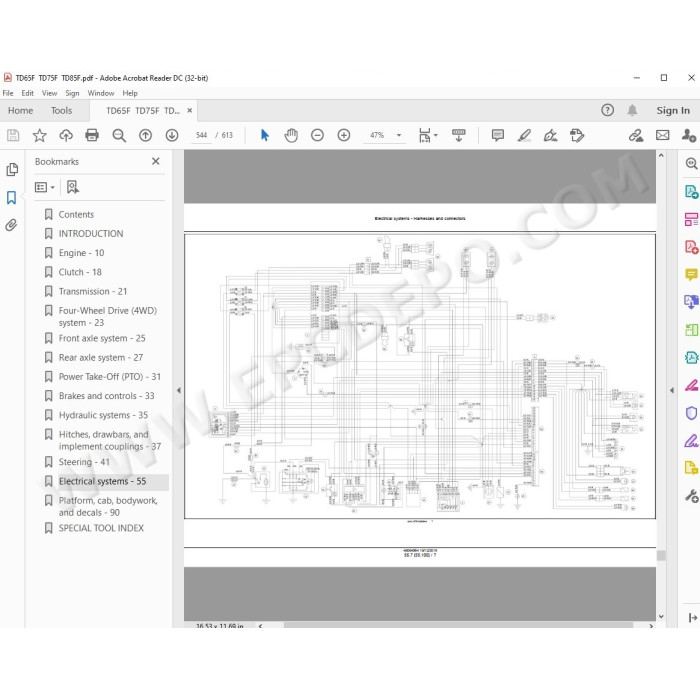The height and width of the screenshot is (700, 700).
Task: Click vertical scrollbar down arrow
Action: pos(661,617)
